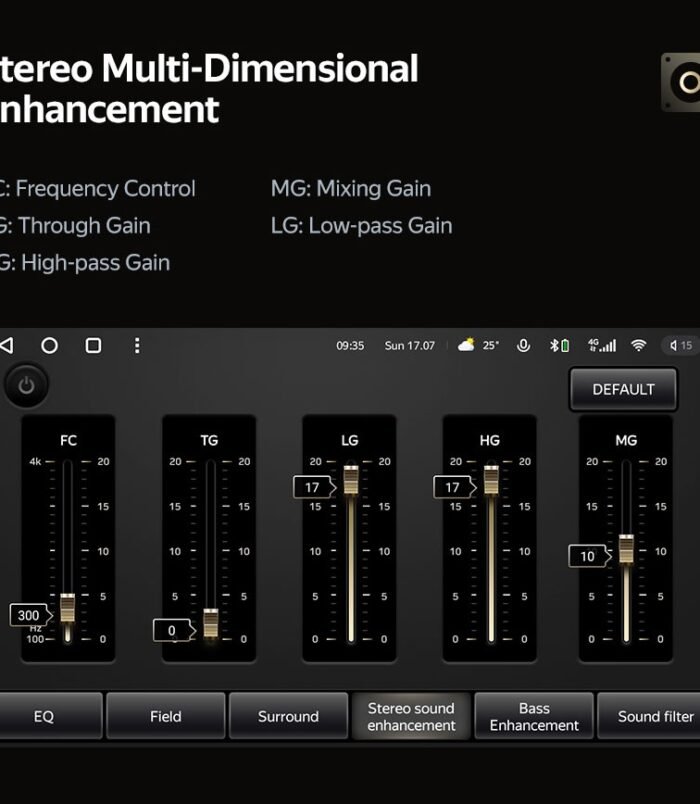Screen dimensions: 700x804
Task: Toggle the sound enhancement power button
Action: (x=26, y=386)
